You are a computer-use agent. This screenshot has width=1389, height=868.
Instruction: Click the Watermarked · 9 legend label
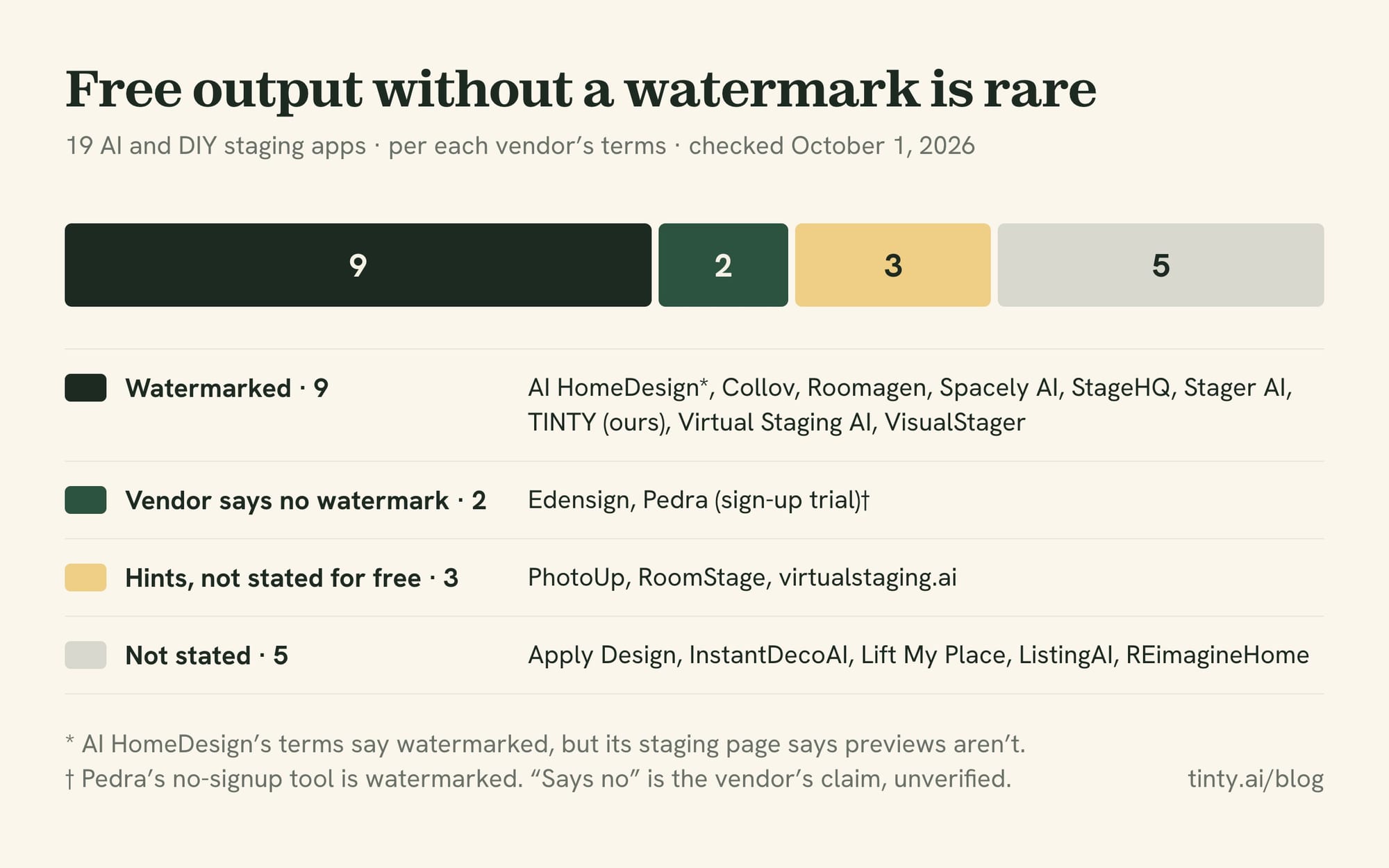[x=226, y=388]
